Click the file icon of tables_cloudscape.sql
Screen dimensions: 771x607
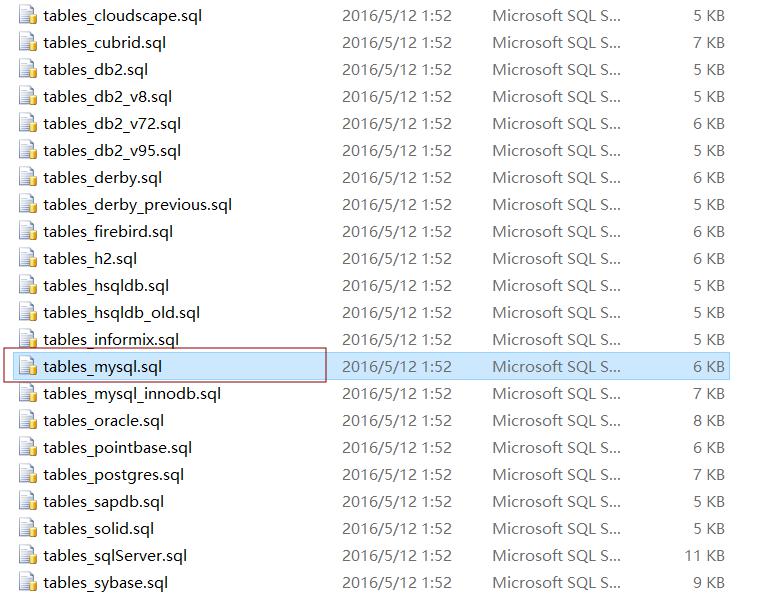pos(28,15)
